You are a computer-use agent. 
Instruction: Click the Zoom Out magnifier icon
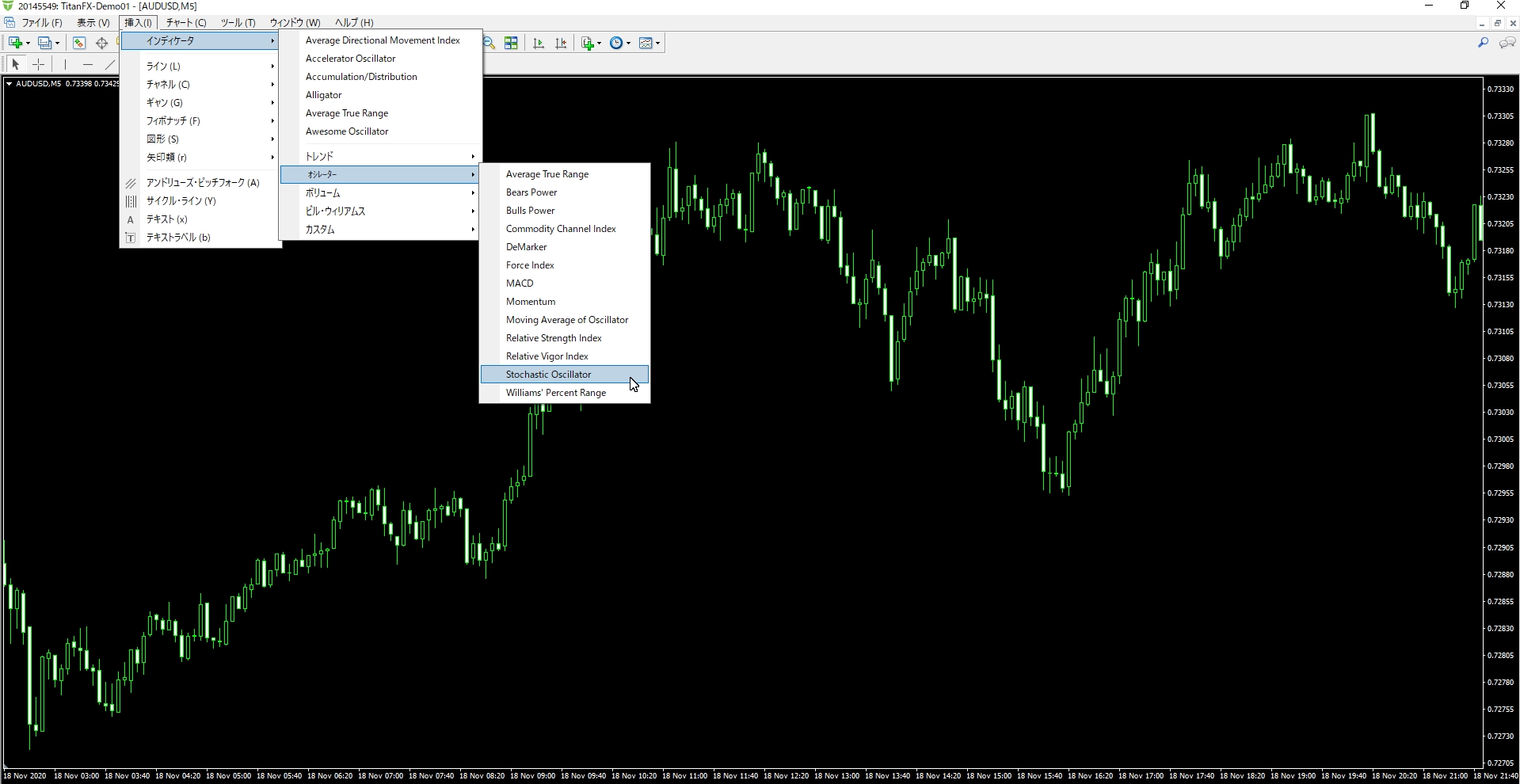(x=489, y=43)
